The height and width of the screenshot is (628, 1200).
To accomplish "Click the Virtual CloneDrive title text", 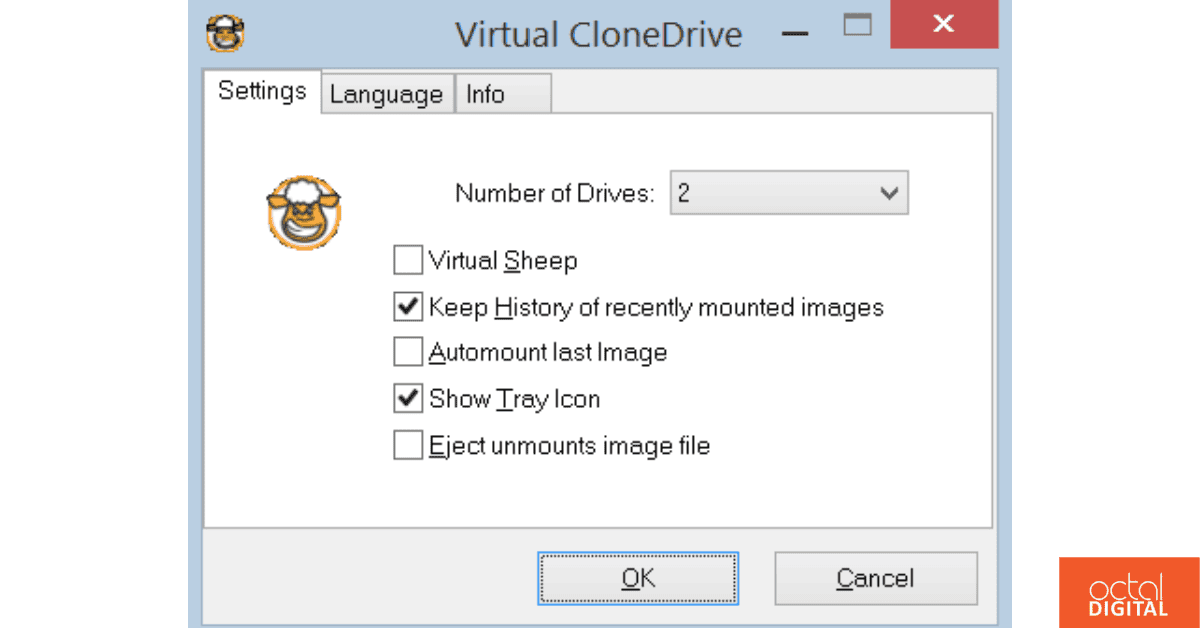I will point(598,34).
